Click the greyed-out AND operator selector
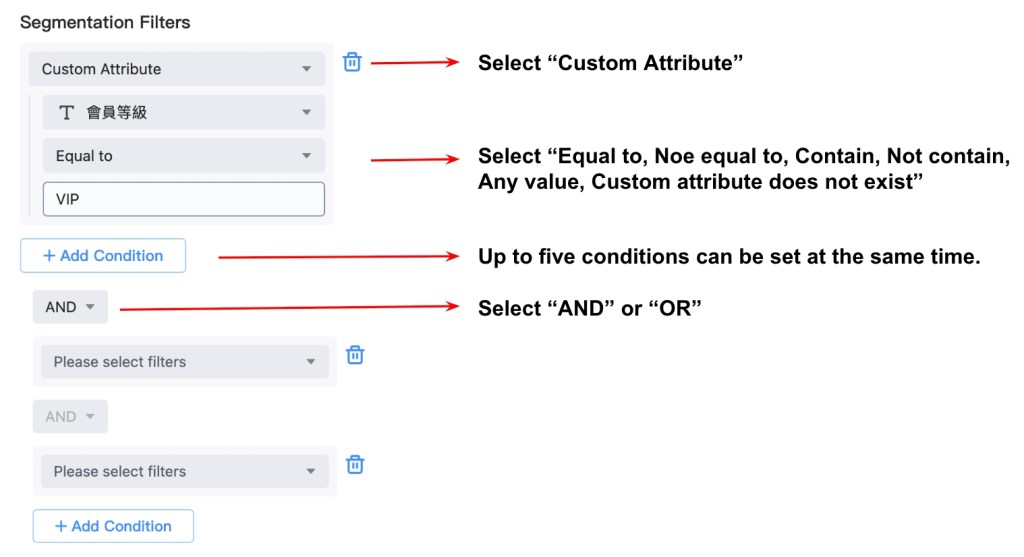The width and height of the screenshot is (1024, 557). 70,417
